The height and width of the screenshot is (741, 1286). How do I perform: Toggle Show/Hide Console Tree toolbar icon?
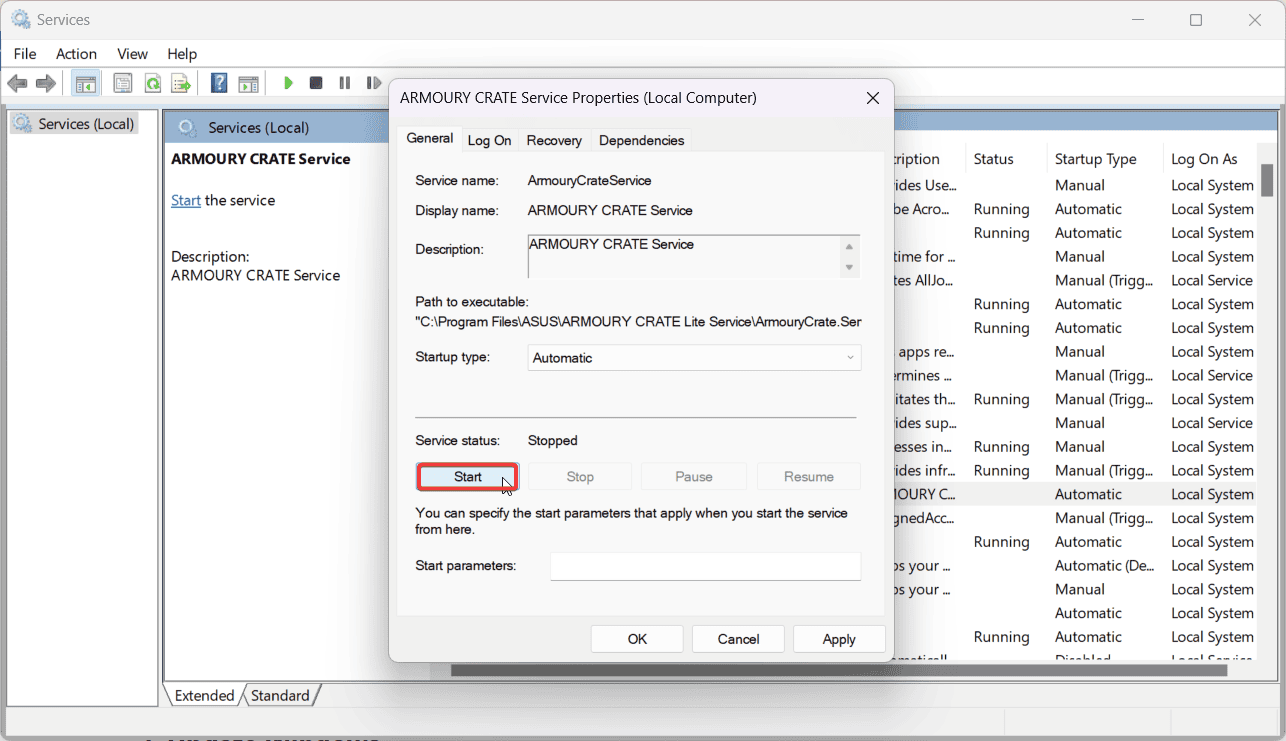coord(86,83)
